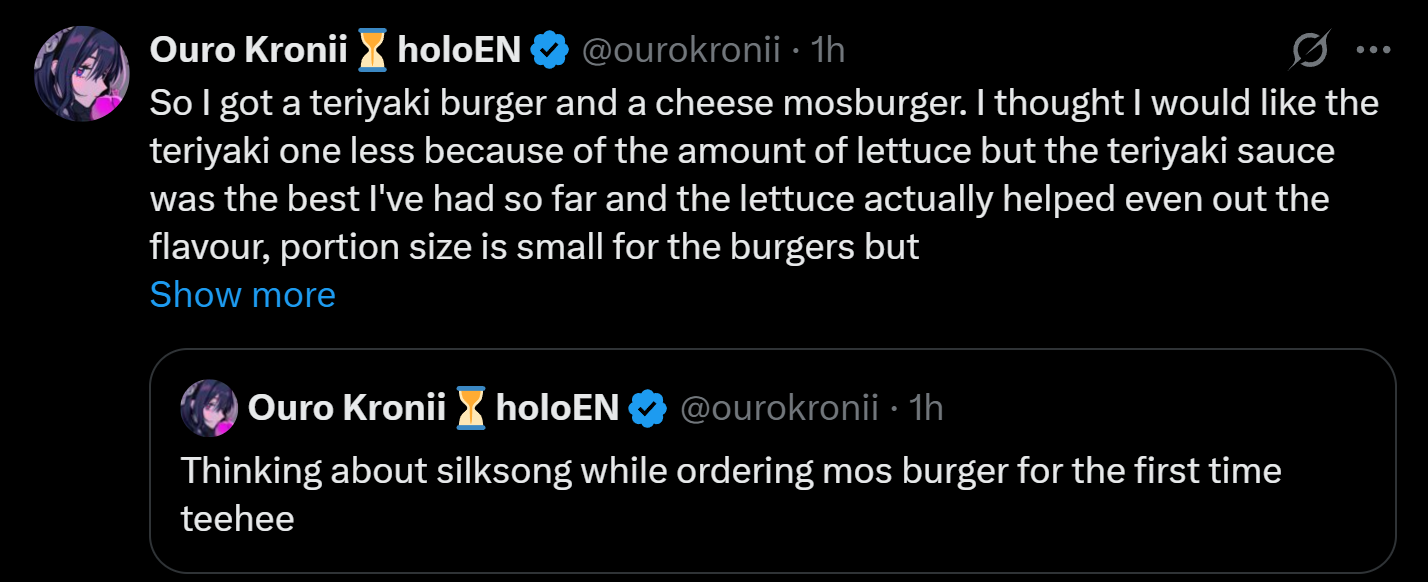Open the @ourokronii handle in the quoted post
This screenshot has width=1428, height=582.
[x=779, y=408]
